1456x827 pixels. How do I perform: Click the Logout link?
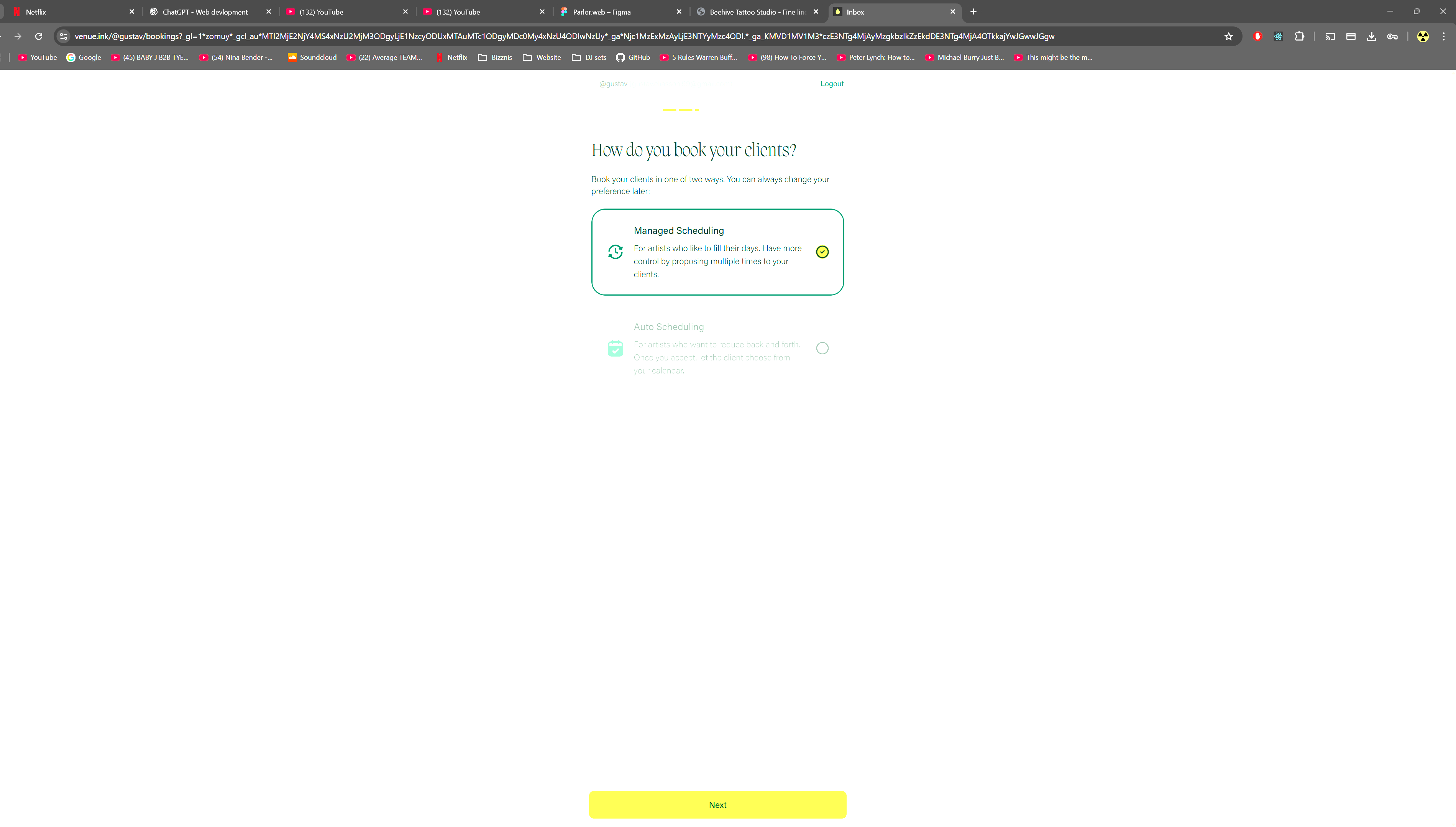[832, 84]
